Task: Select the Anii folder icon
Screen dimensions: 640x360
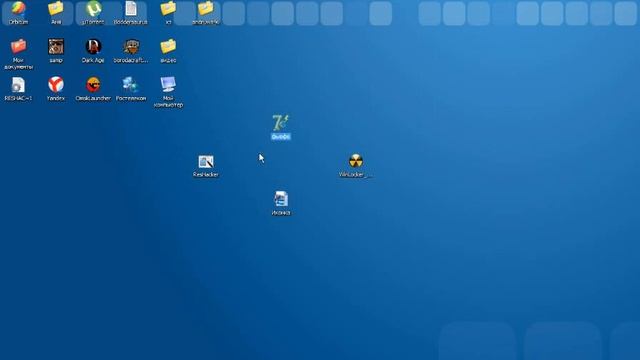Action: click(56, 9)
